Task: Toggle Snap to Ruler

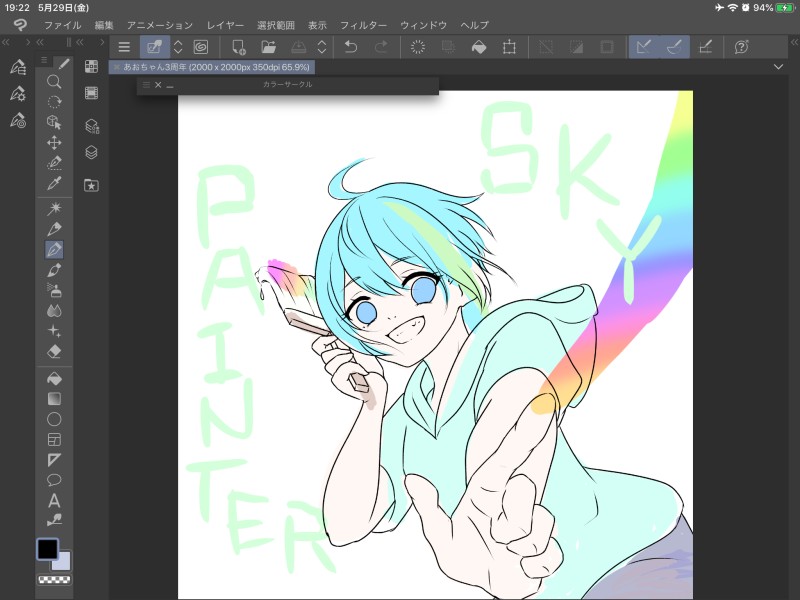Action: click(x=644, y=47)
